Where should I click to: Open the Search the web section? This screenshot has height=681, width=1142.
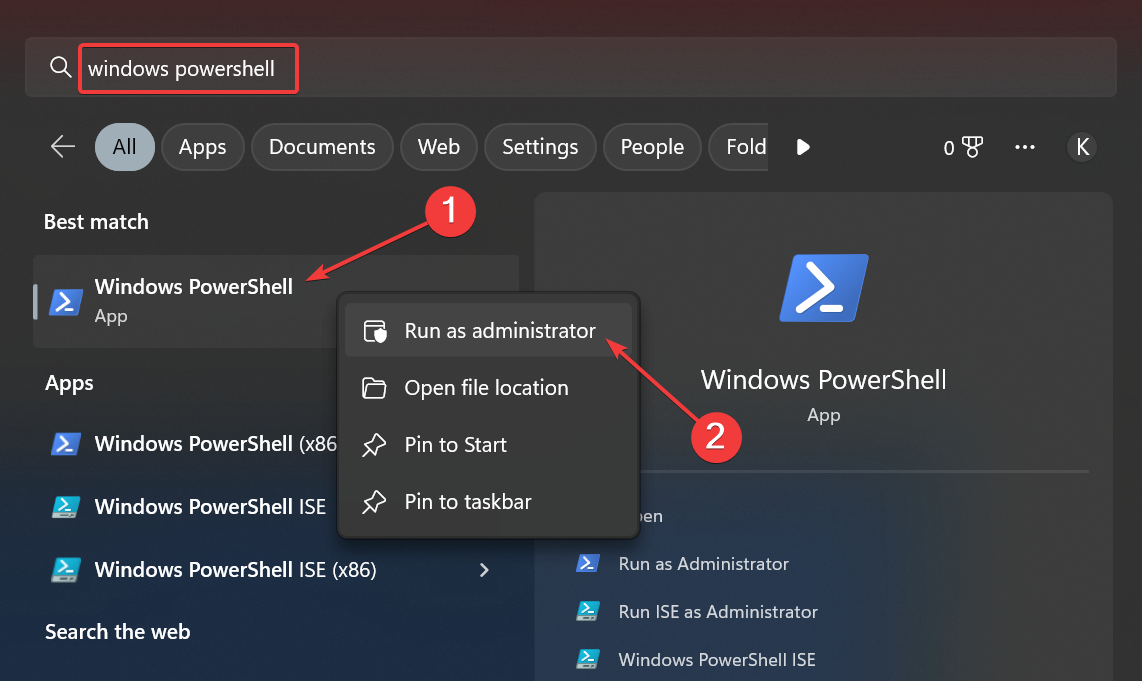(117, 631)
